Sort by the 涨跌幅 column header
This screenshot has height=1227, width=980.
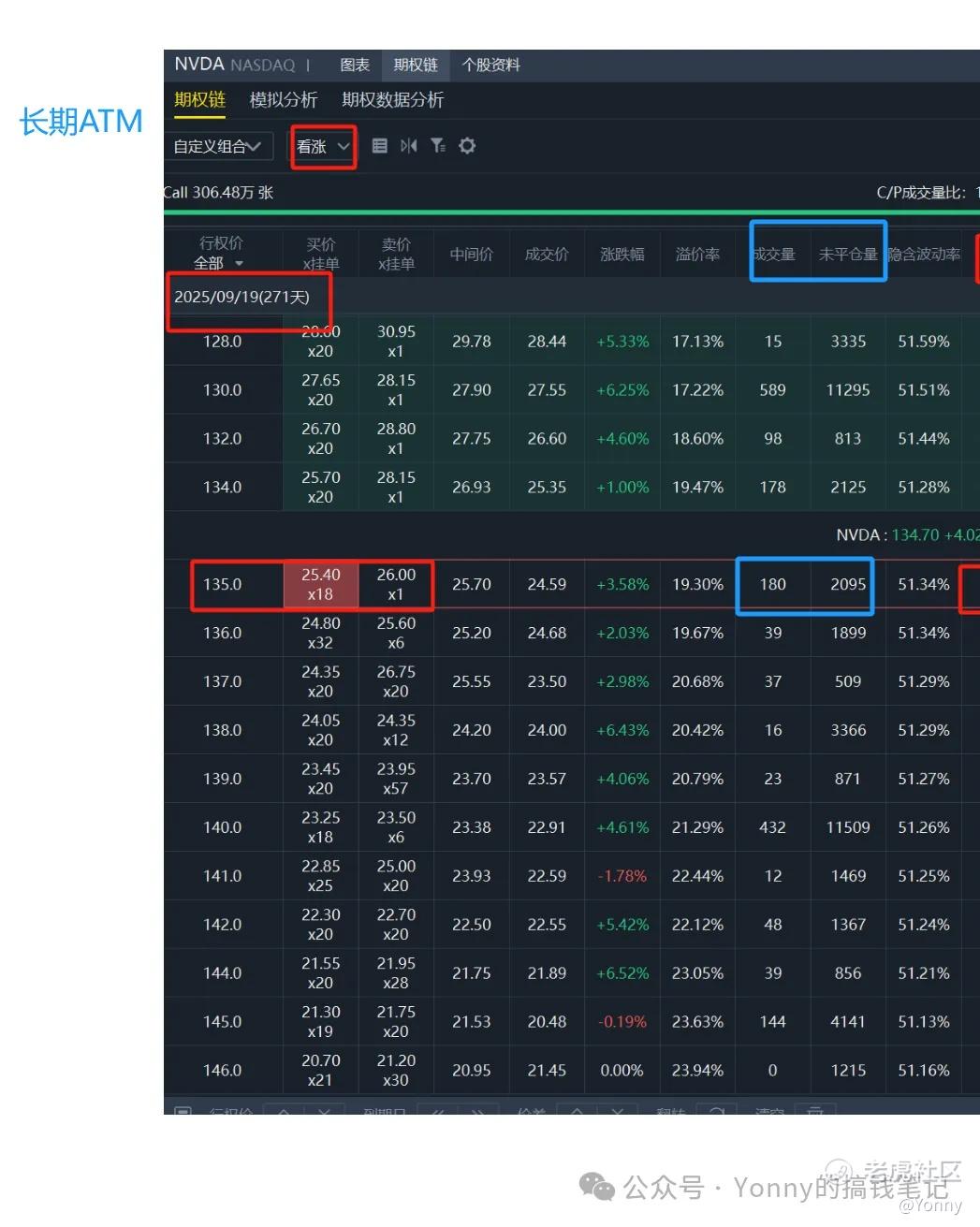(622, 255)
